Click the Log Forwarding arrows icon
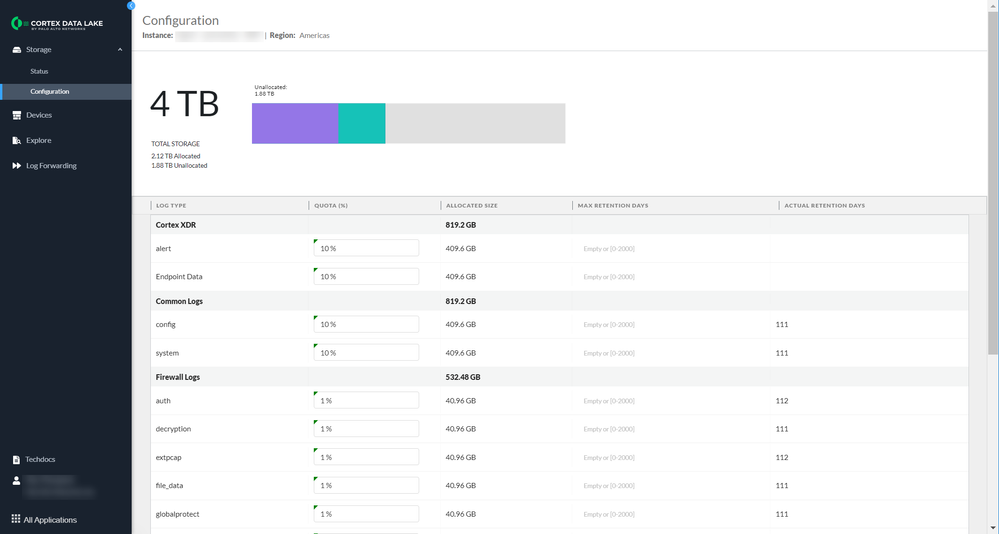This screenshot has height=534, width=999. tap(16, 166)
